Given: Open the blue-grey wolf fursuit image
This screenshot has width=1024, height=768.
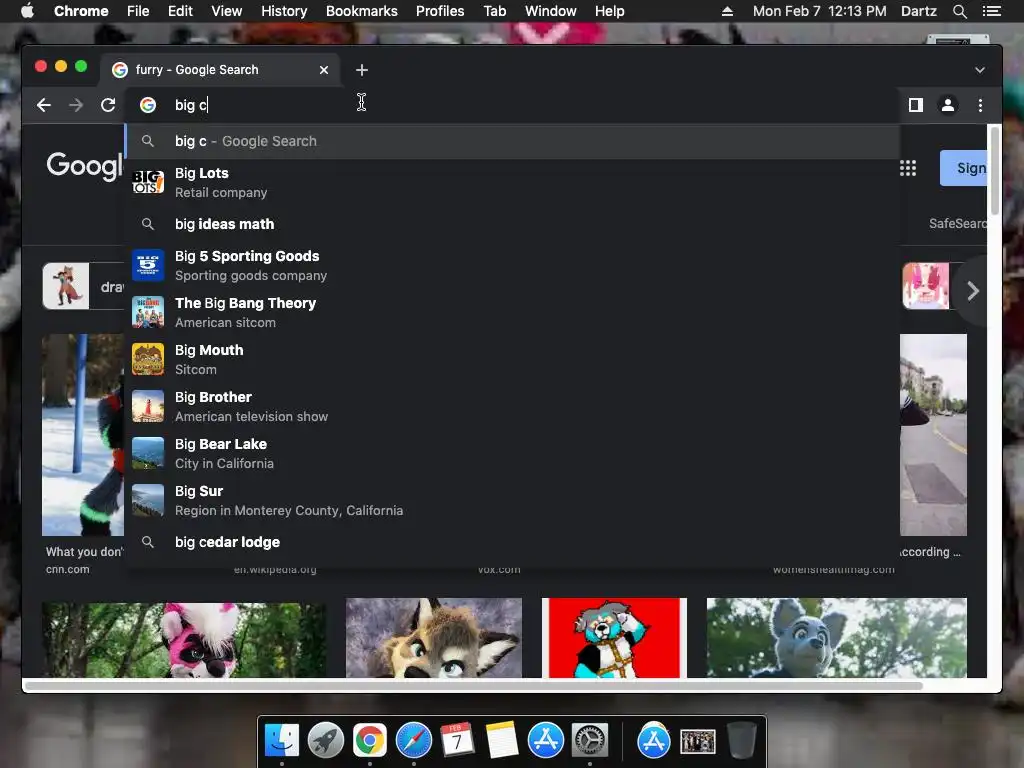Looking at the screenshot, I should point(837,637).
